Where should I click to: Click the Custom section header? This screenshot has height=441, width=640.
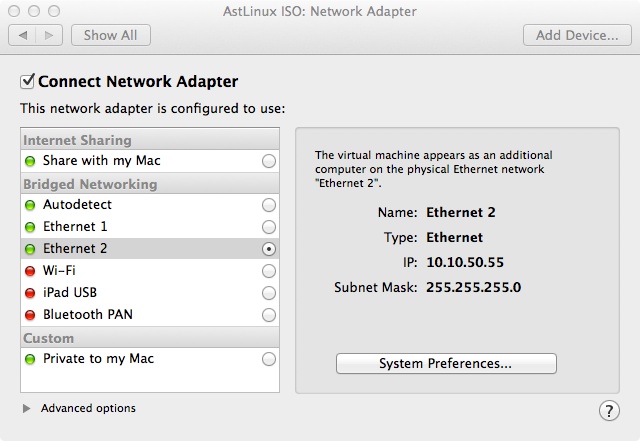click(x=150, y=338)
